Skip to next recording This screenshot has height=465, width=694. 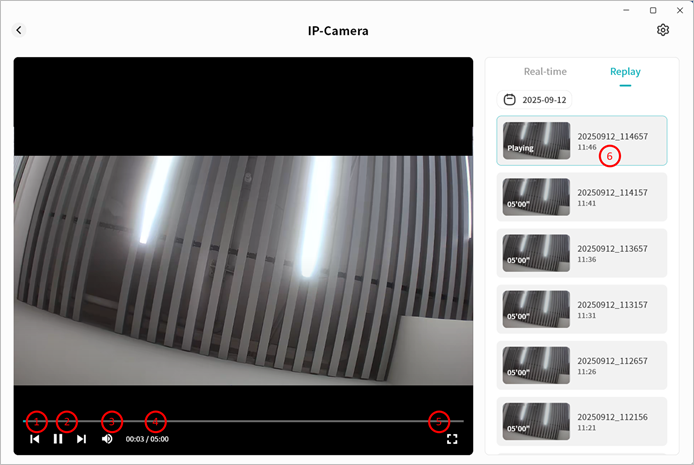pyautogui.click(x=82, y=438)
